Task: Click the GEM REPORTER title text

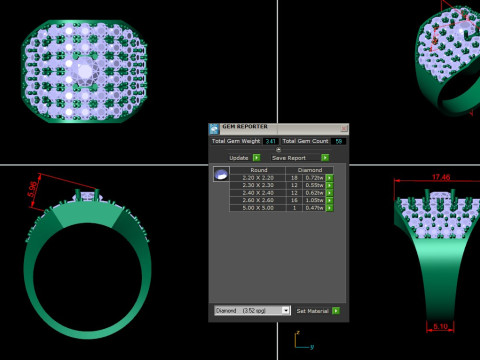Action: coord(245,127)
